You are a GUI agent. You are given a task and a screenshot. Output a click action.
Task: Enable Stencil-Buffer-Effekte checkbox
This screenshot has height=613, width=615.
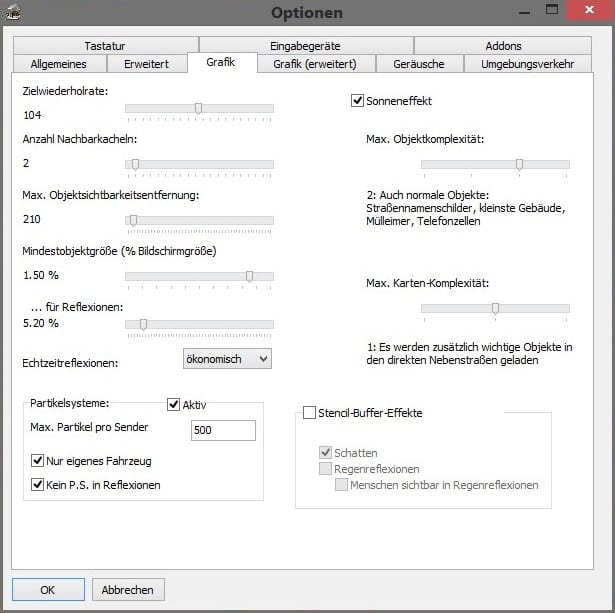(309, 412)
